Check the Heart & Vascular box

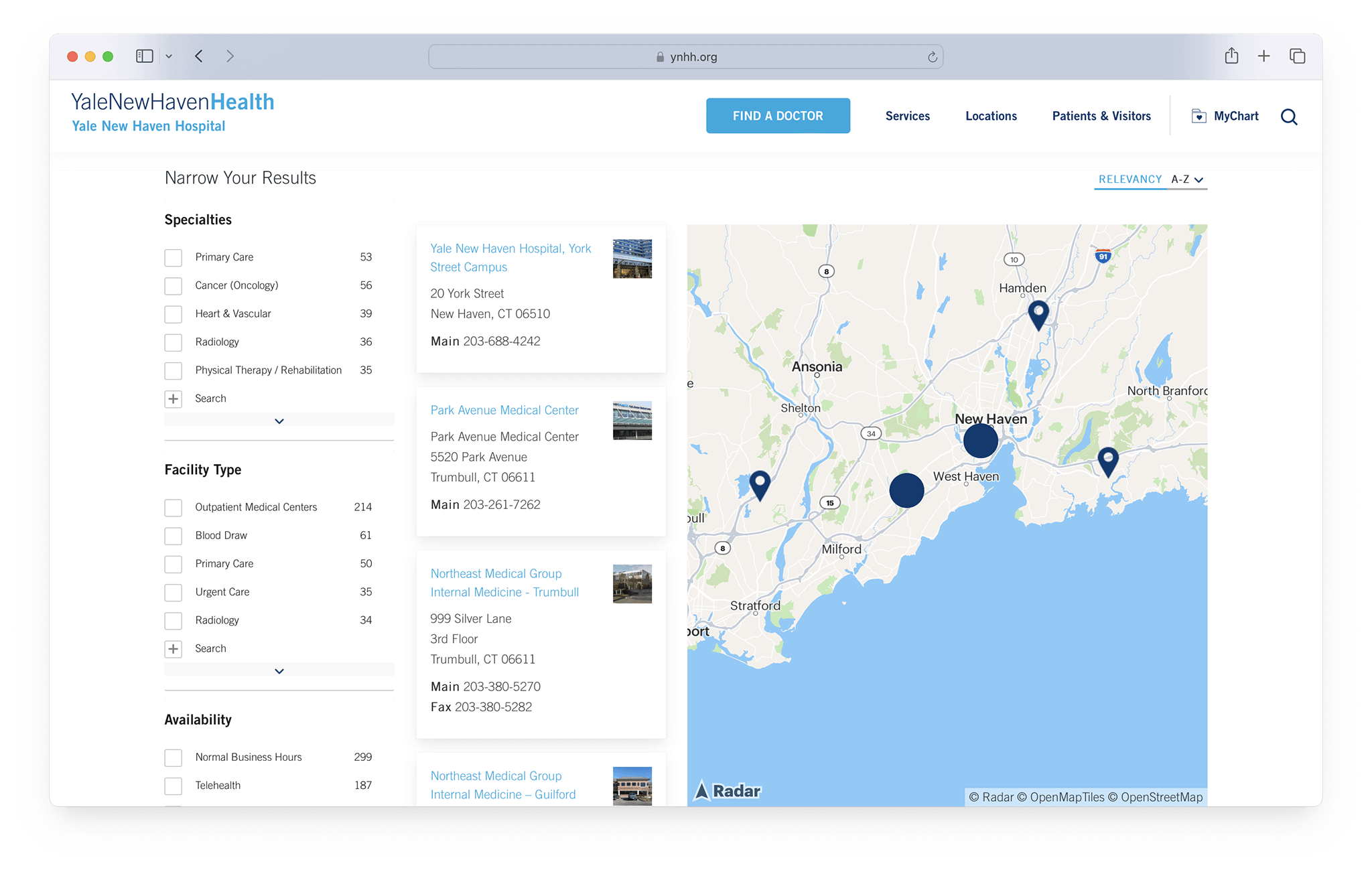pyautogui.click(x=174, y=314)
